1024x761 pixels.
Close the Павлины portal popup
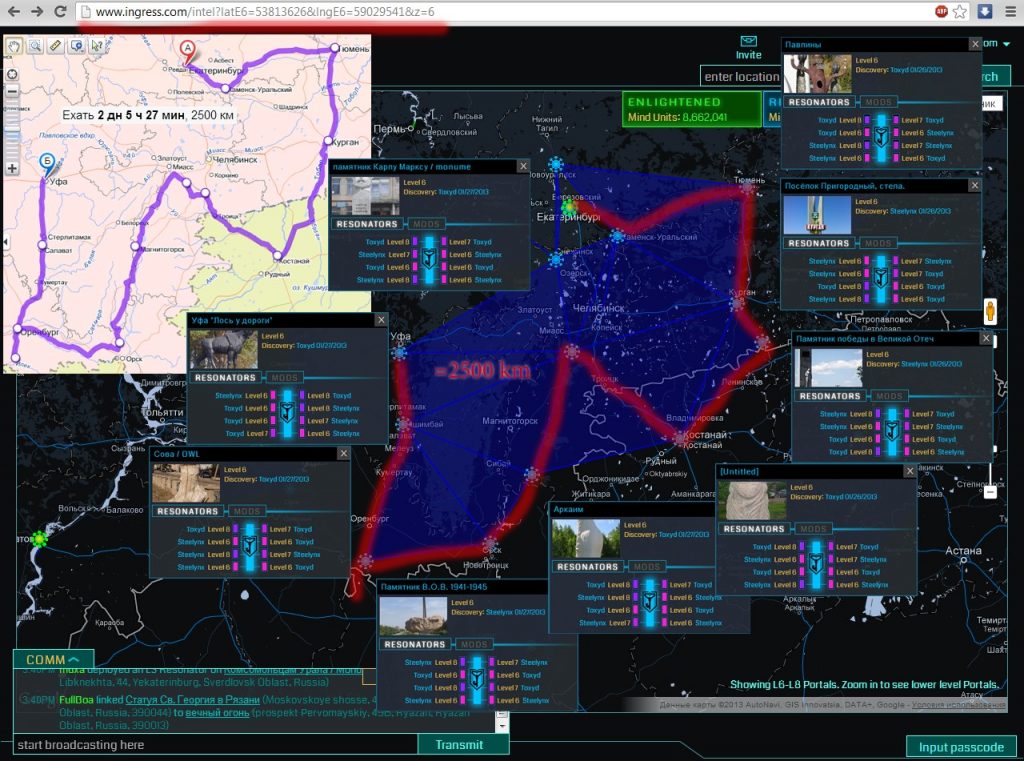click(x=975, y=44)
